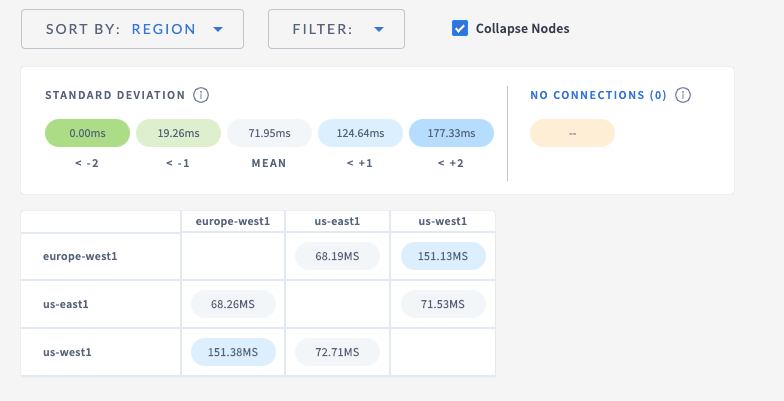Click the 72.71MS latency cell

click(x=338, y=352)
